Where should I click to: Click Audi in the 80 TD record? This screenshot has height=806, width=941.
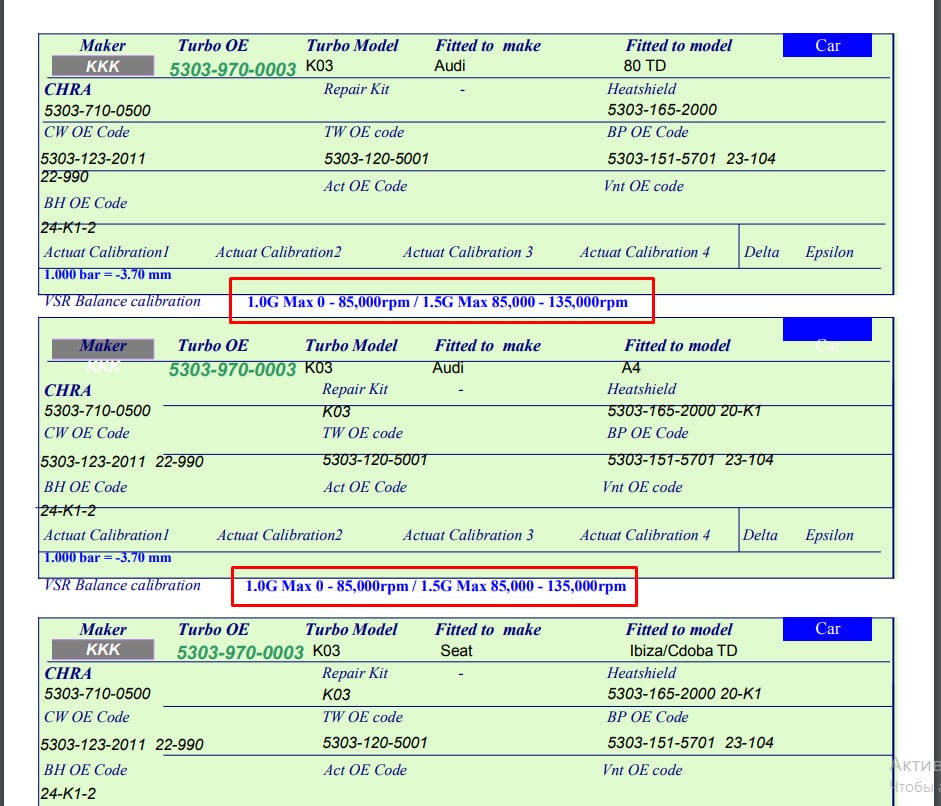tap(449, 65)
